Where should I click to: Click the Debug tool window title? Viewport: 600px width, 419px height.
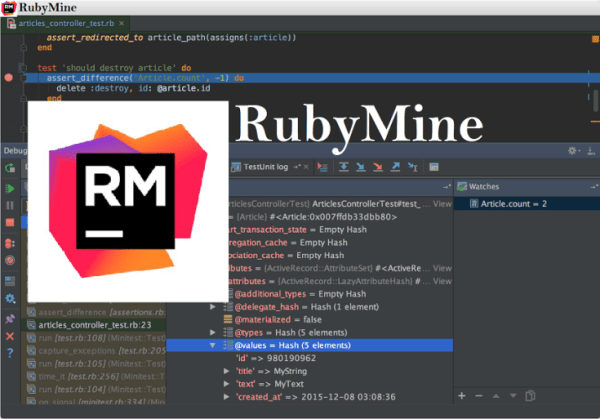(15, 151)
